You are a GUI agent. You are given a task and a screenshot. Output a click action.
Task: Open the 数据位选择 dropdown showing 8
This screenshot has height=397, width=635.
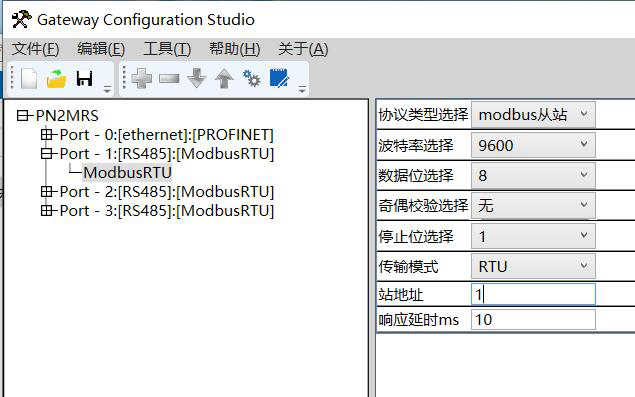click(x=533, y=175)
